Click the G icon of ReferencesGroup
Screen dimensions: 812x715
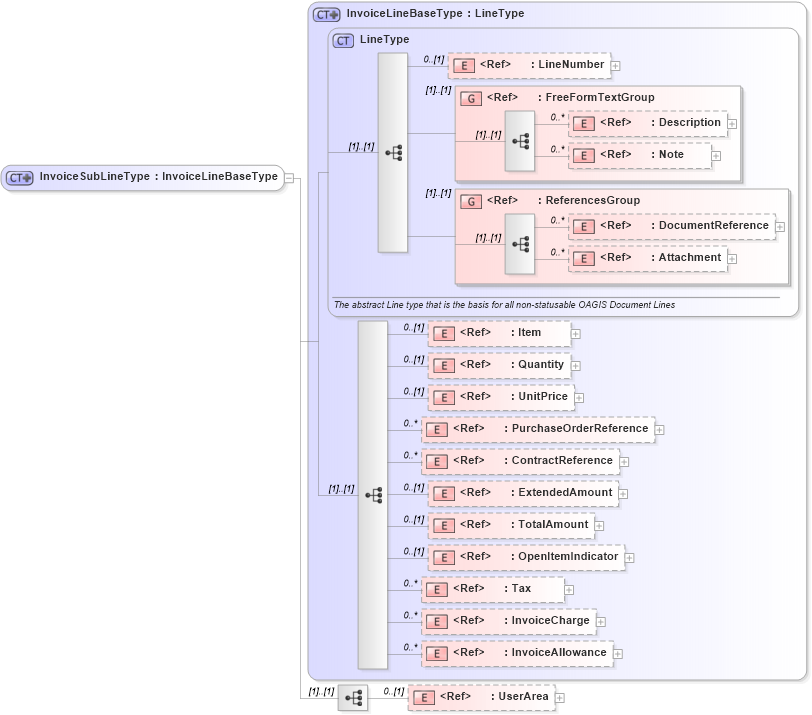click(x=470, y=200)
